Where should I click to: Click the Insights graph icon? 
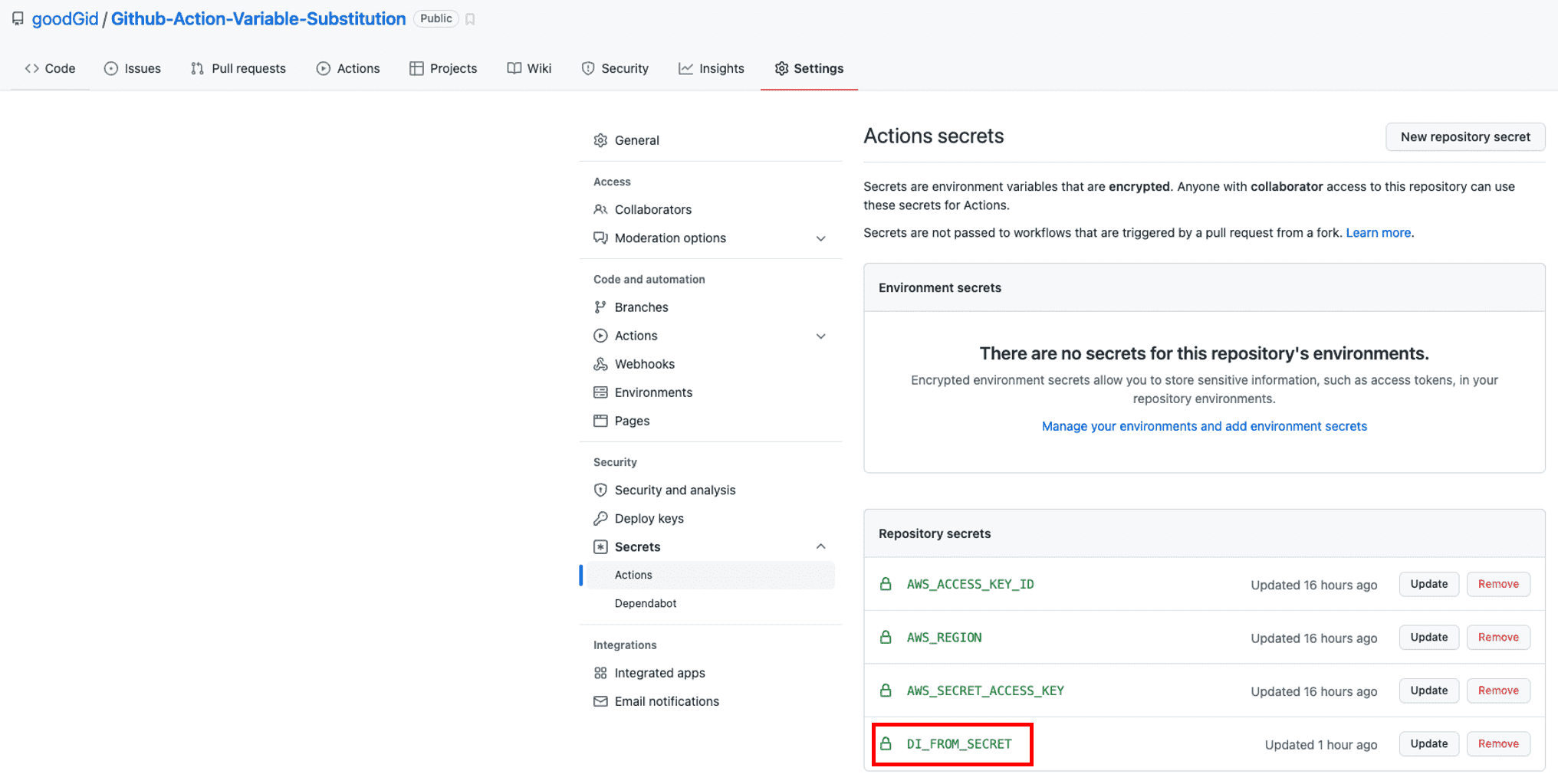pyautogui.click(x=685, y=68)
